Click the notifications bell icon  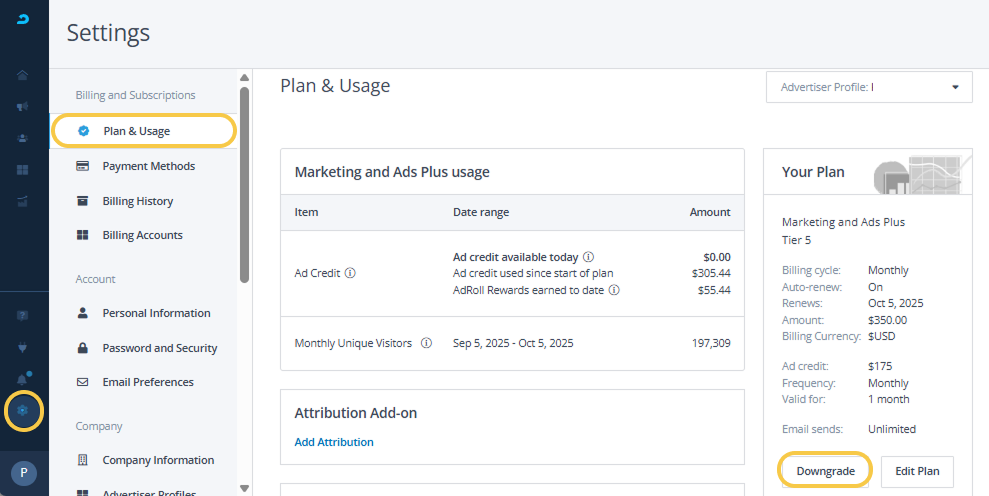click(x=23, y=379)
